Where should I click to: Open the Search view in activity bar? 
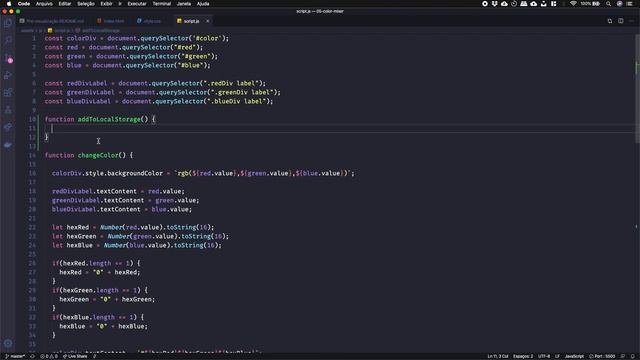[8, 40]
